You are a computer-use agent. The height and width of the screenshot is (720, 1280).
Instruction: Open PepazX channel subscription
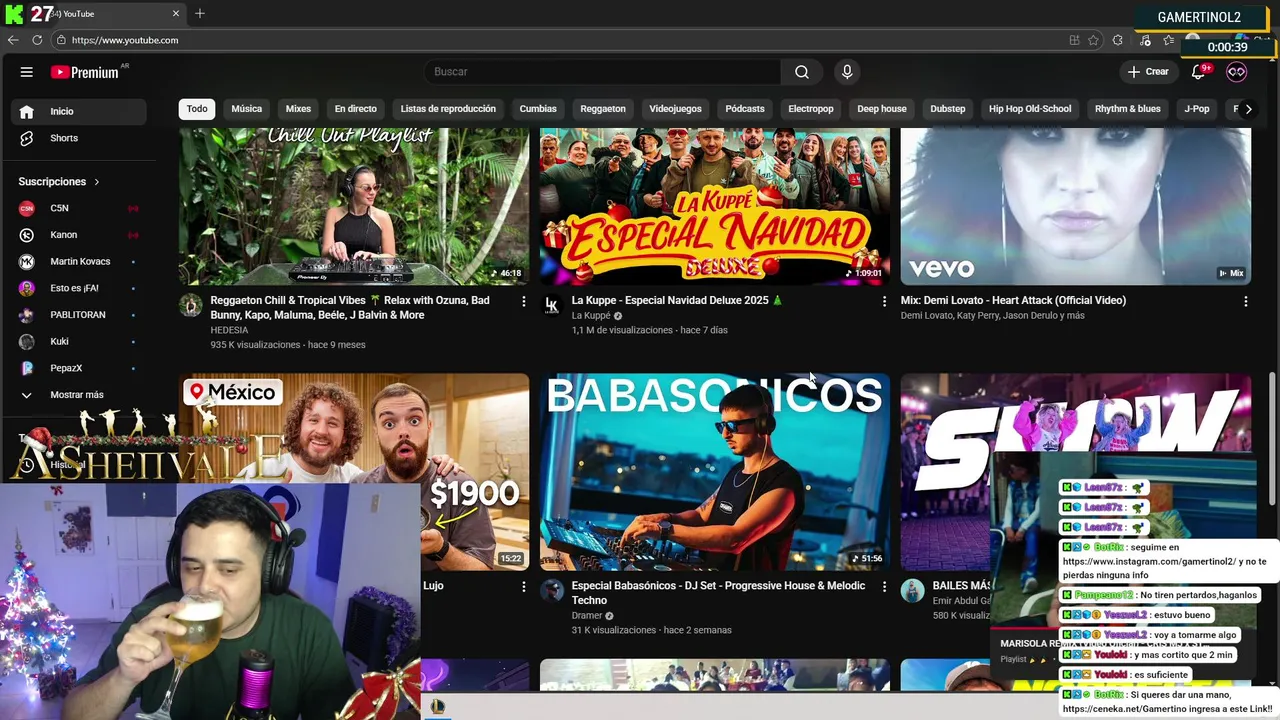tap(78, 368)
